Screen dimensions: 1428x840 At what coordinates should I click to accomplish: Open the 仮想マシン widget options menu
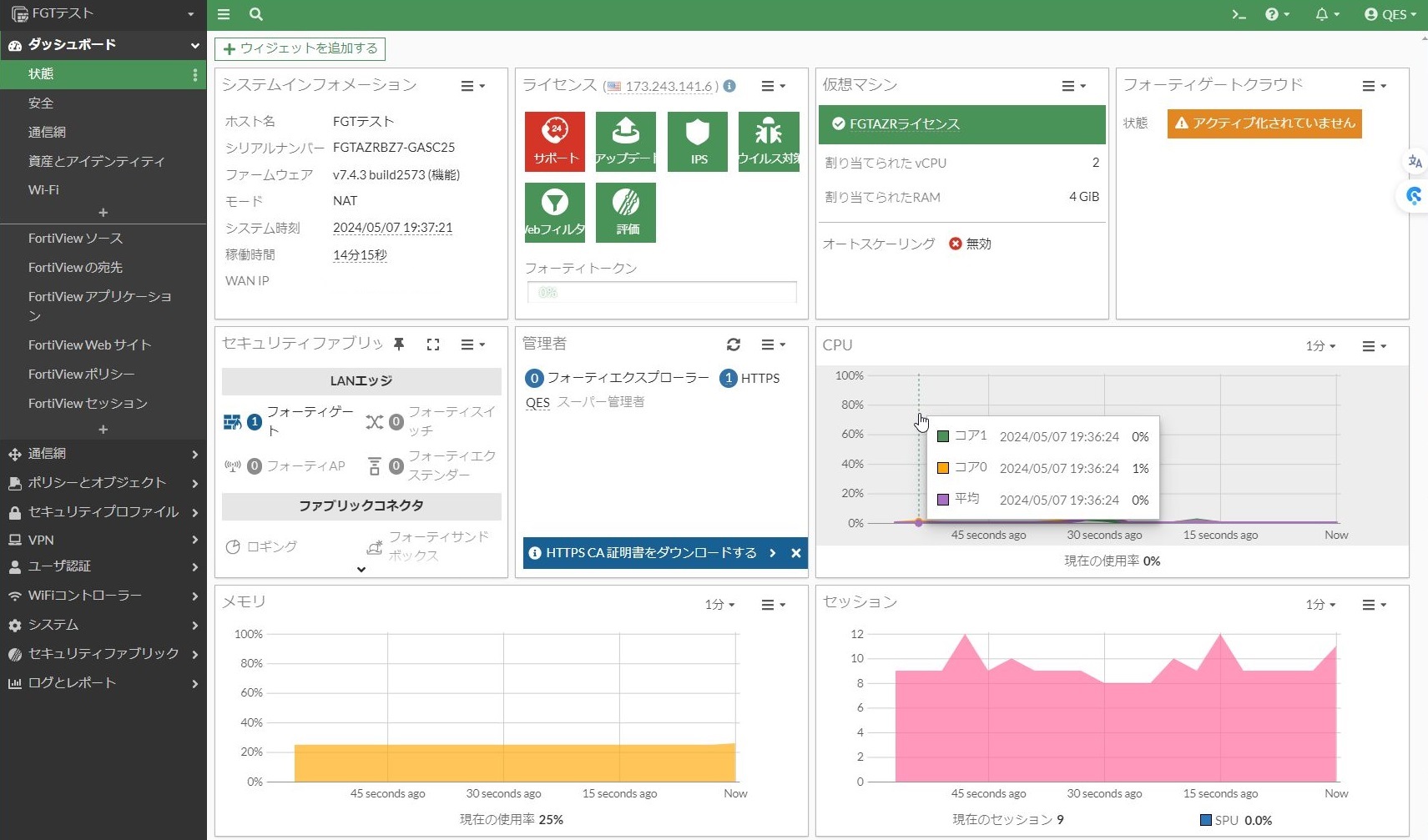[x=1073, y=86]
